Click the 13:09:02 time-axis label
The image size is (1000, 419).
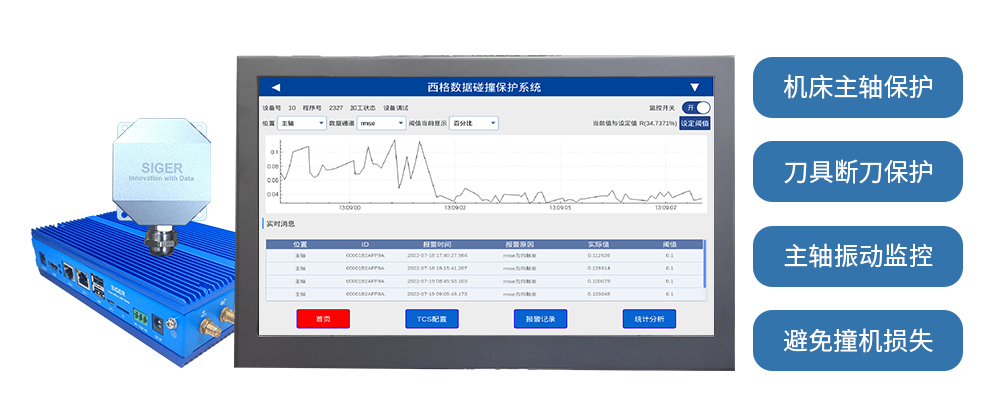tap(455, 208)
